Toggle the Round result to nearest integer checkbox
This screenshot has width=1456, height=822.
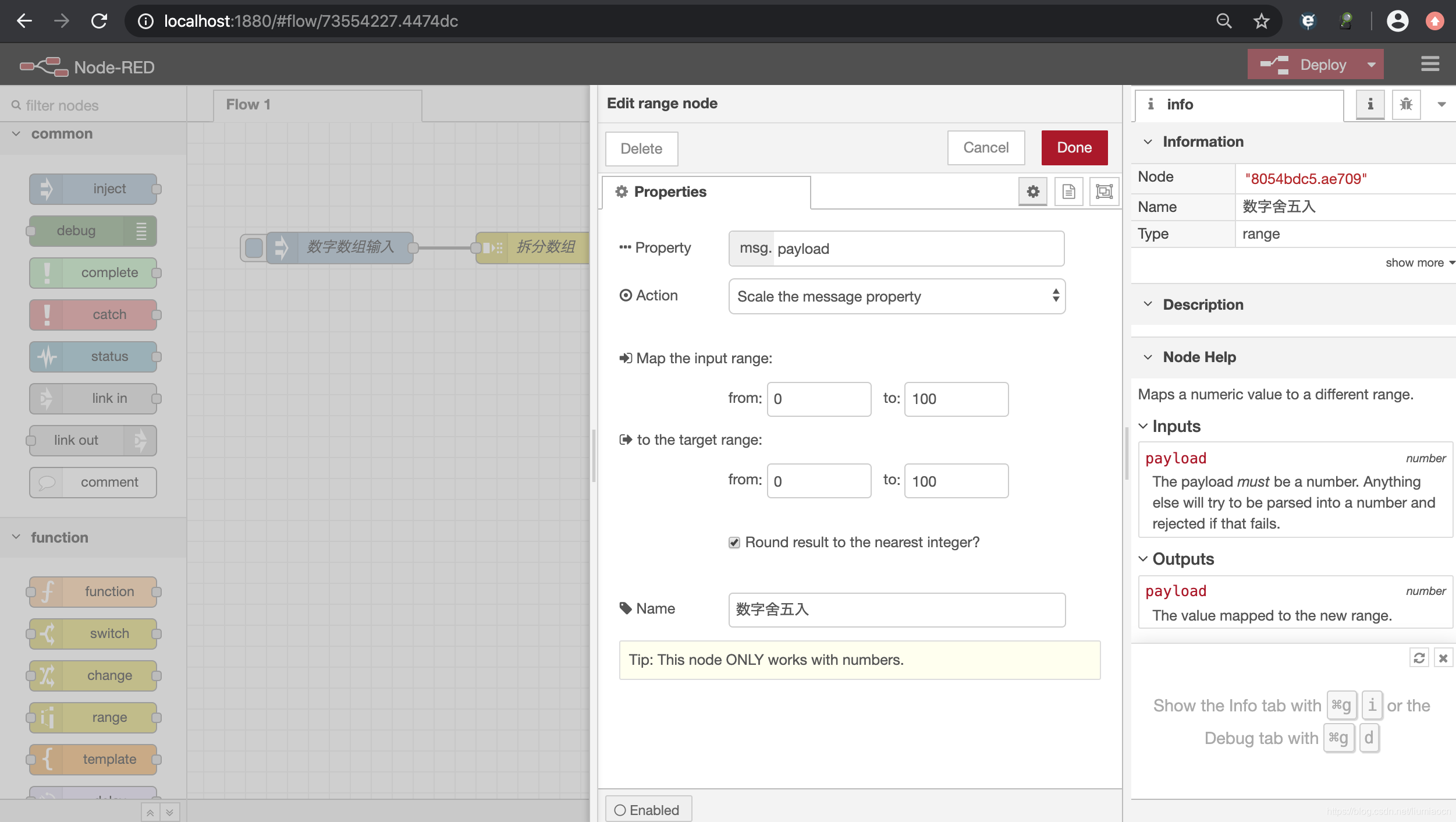point(734,542)
